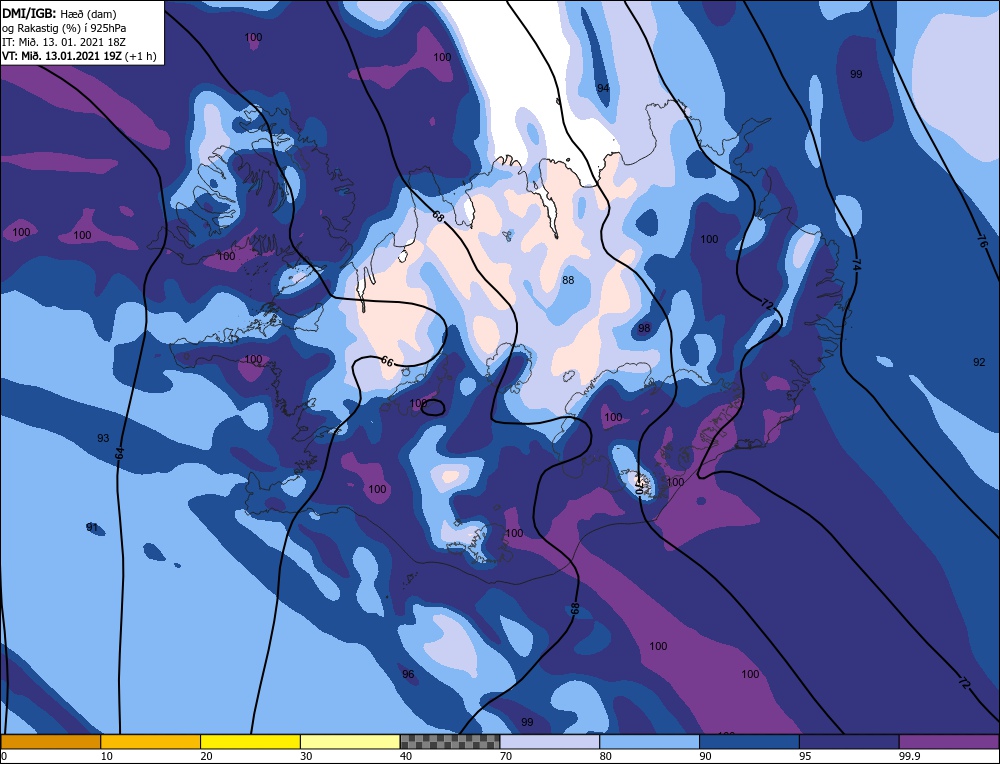Select the gray checkered 40–70 legend swatch

[450, 741]
